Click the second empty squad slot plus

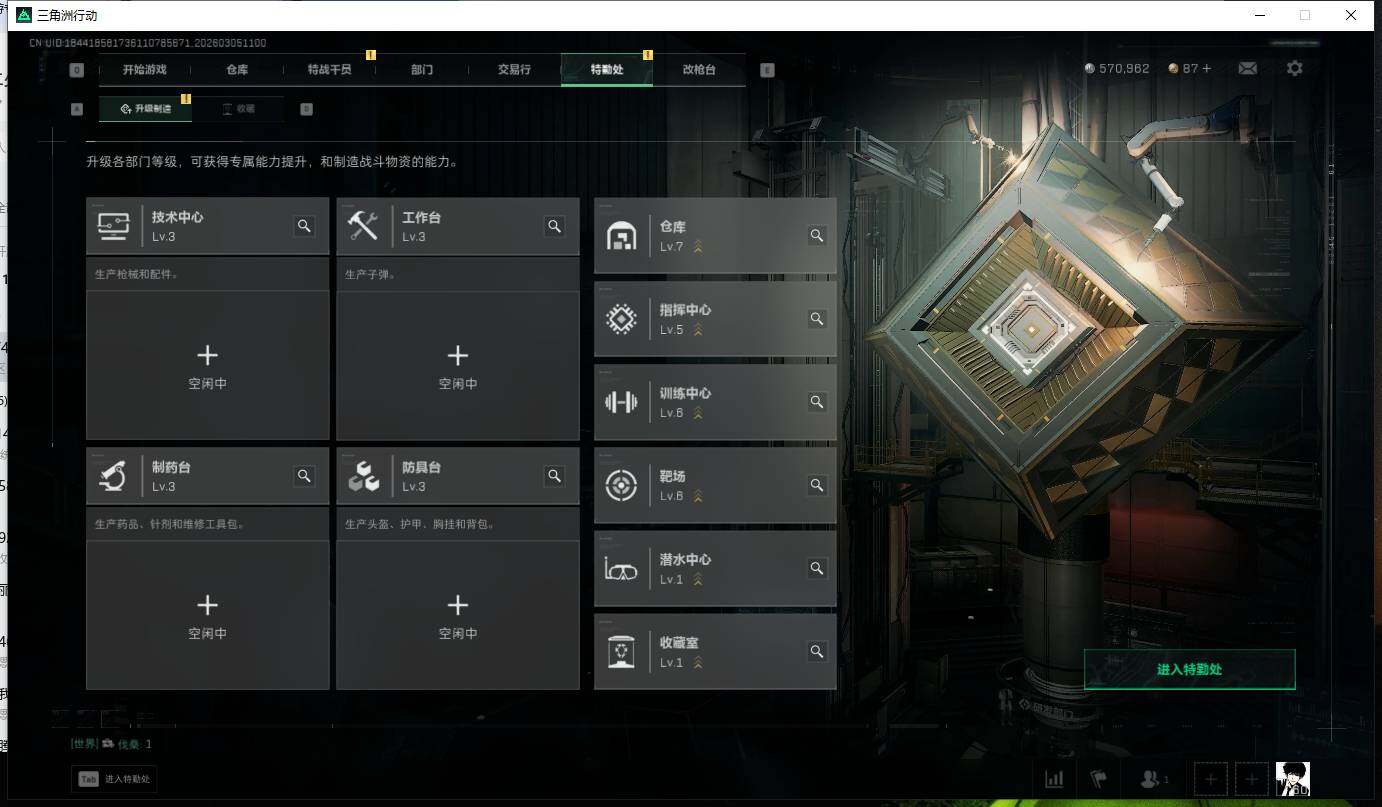(x=1251, y=779)
